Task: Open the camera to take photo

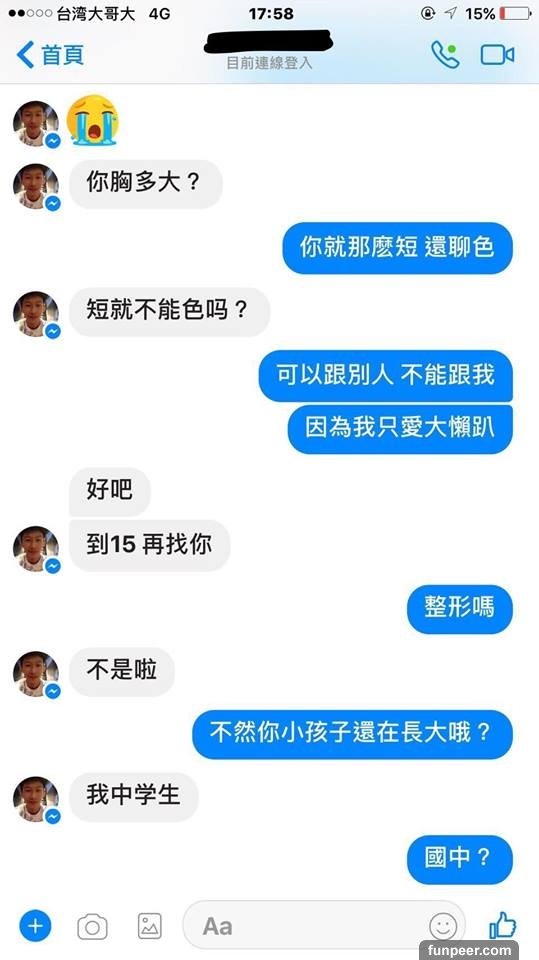Action: coord(92,926)
